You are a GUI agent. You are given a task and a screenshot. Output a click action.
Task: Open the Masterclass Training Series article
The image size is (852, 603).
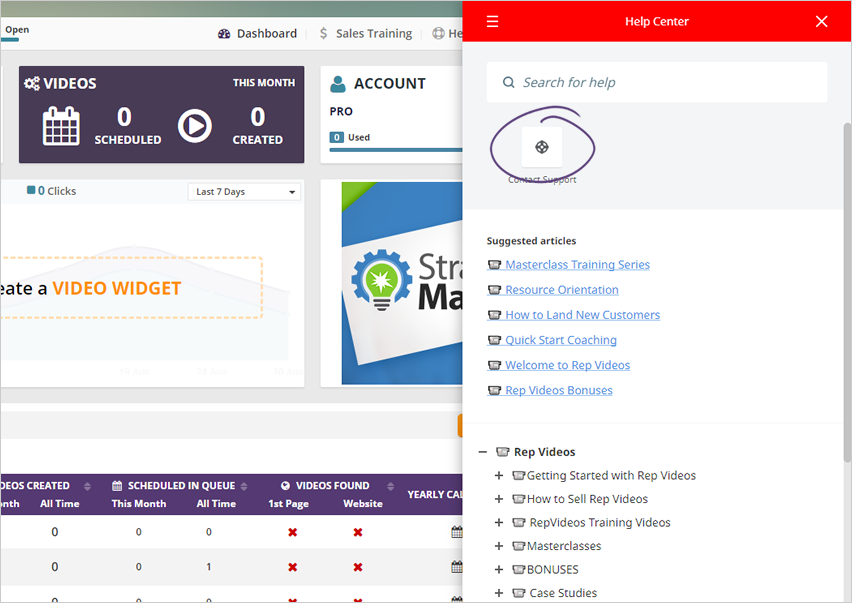577,265
